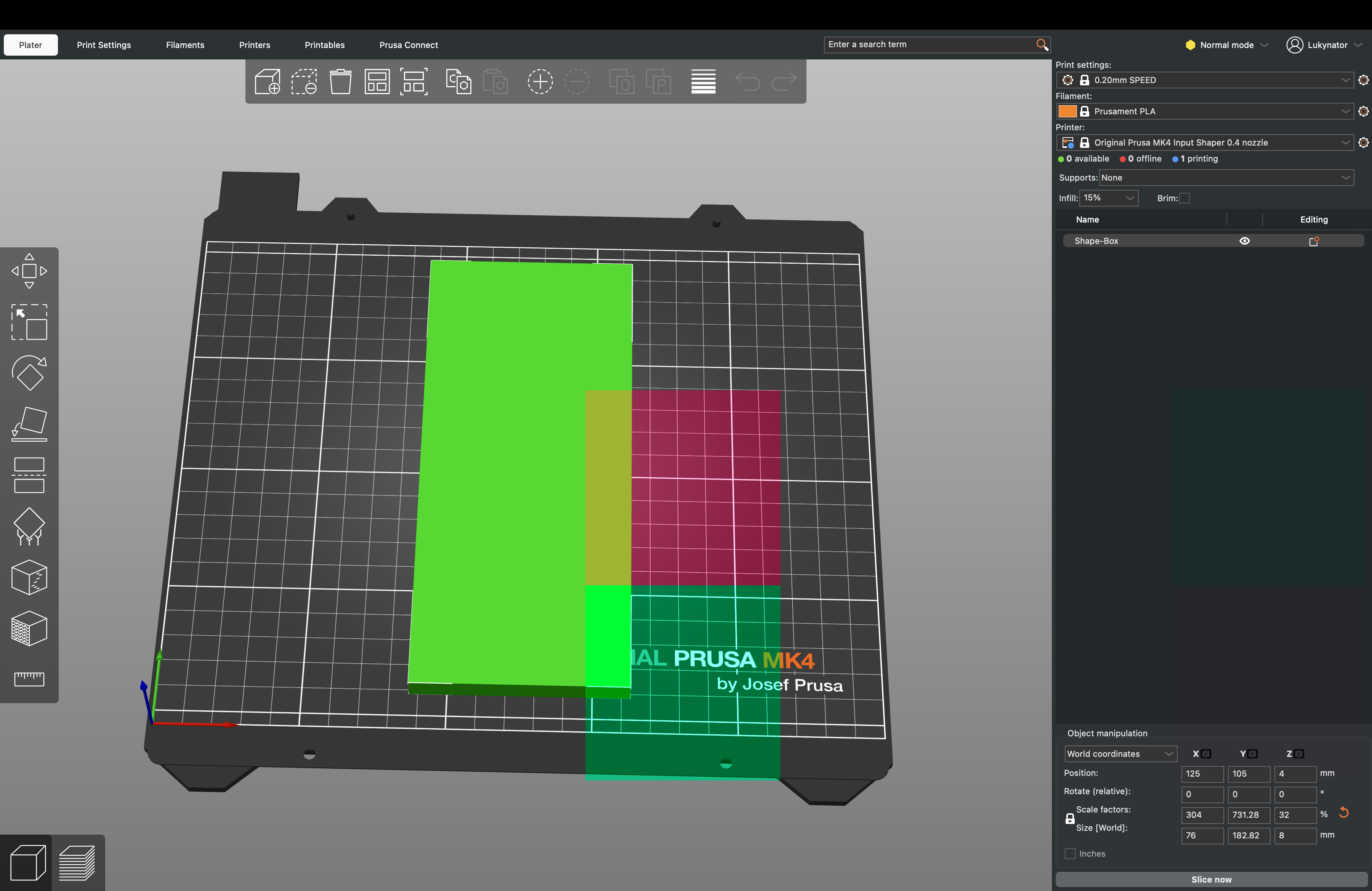Click the Split to parts icon
Image resolution: width=1372 pixels, height=891 pixels.
658,81
